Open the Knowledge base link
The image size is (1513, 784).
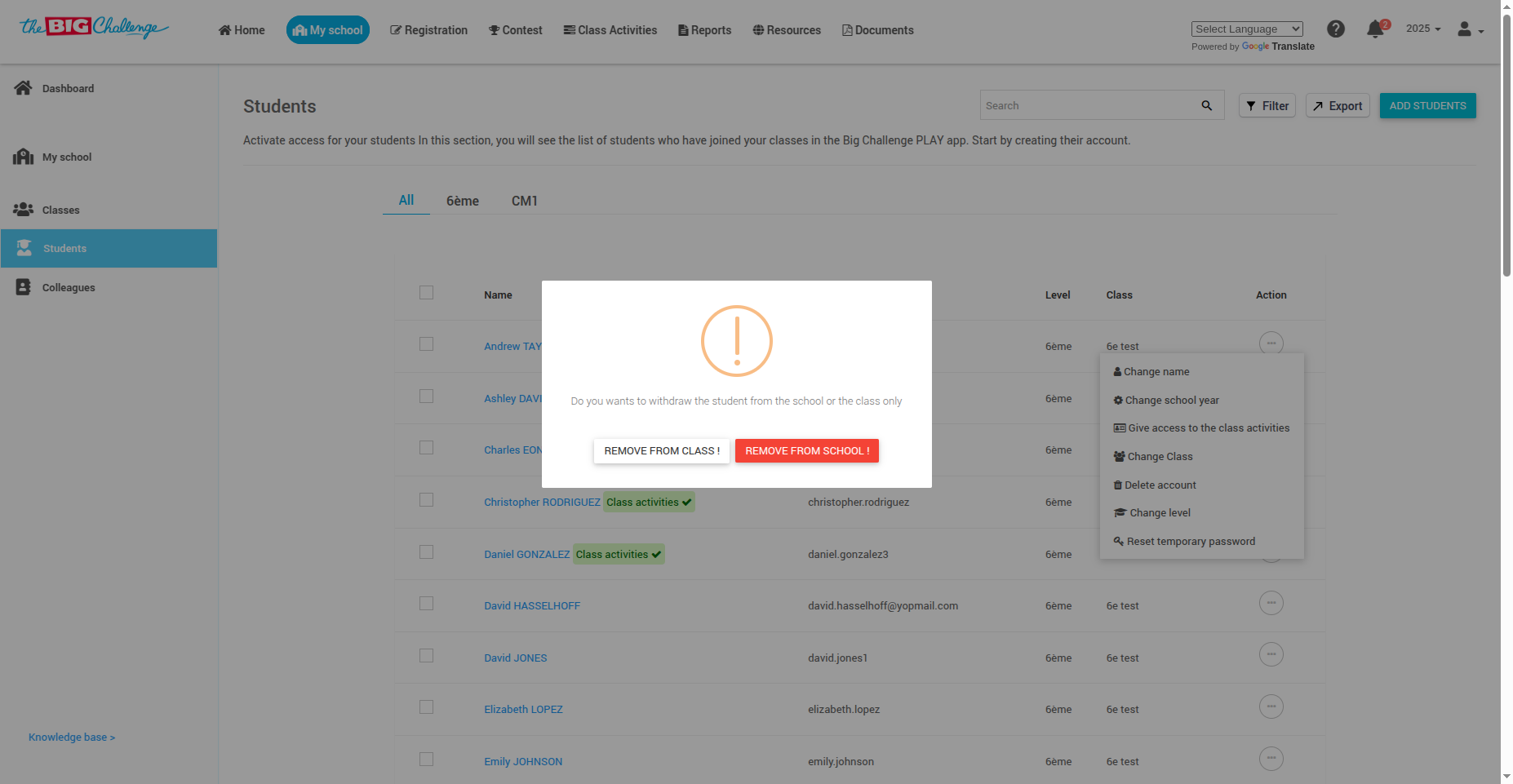point(72,737)
